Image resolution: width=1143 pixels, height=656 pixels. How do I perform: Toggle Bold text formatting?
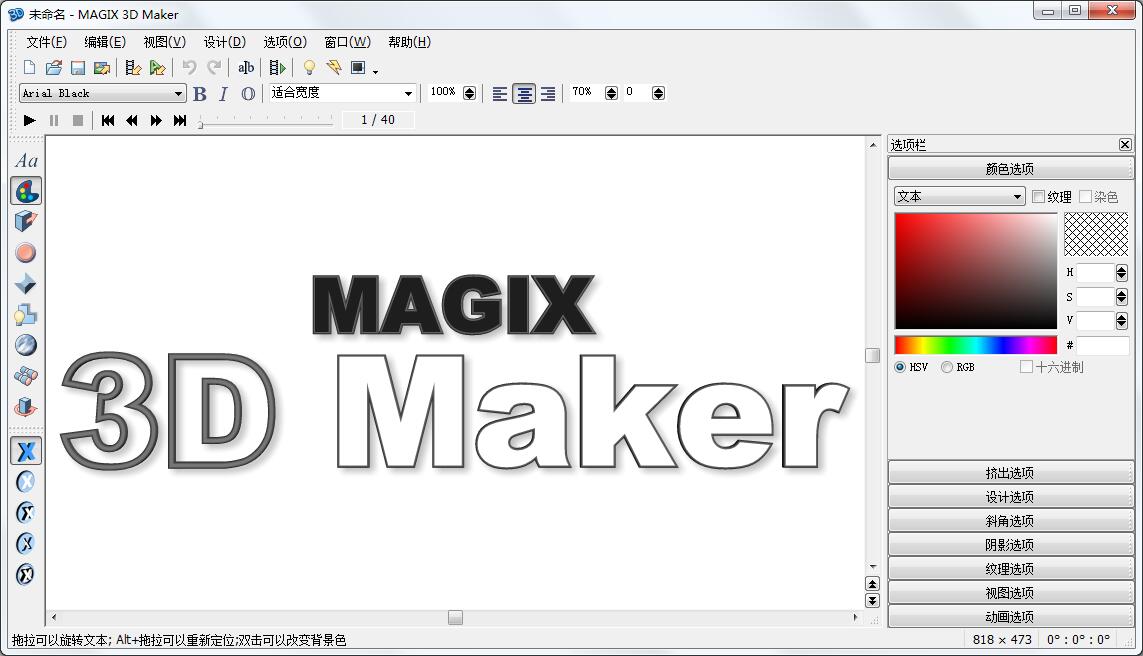pos(200,93)
